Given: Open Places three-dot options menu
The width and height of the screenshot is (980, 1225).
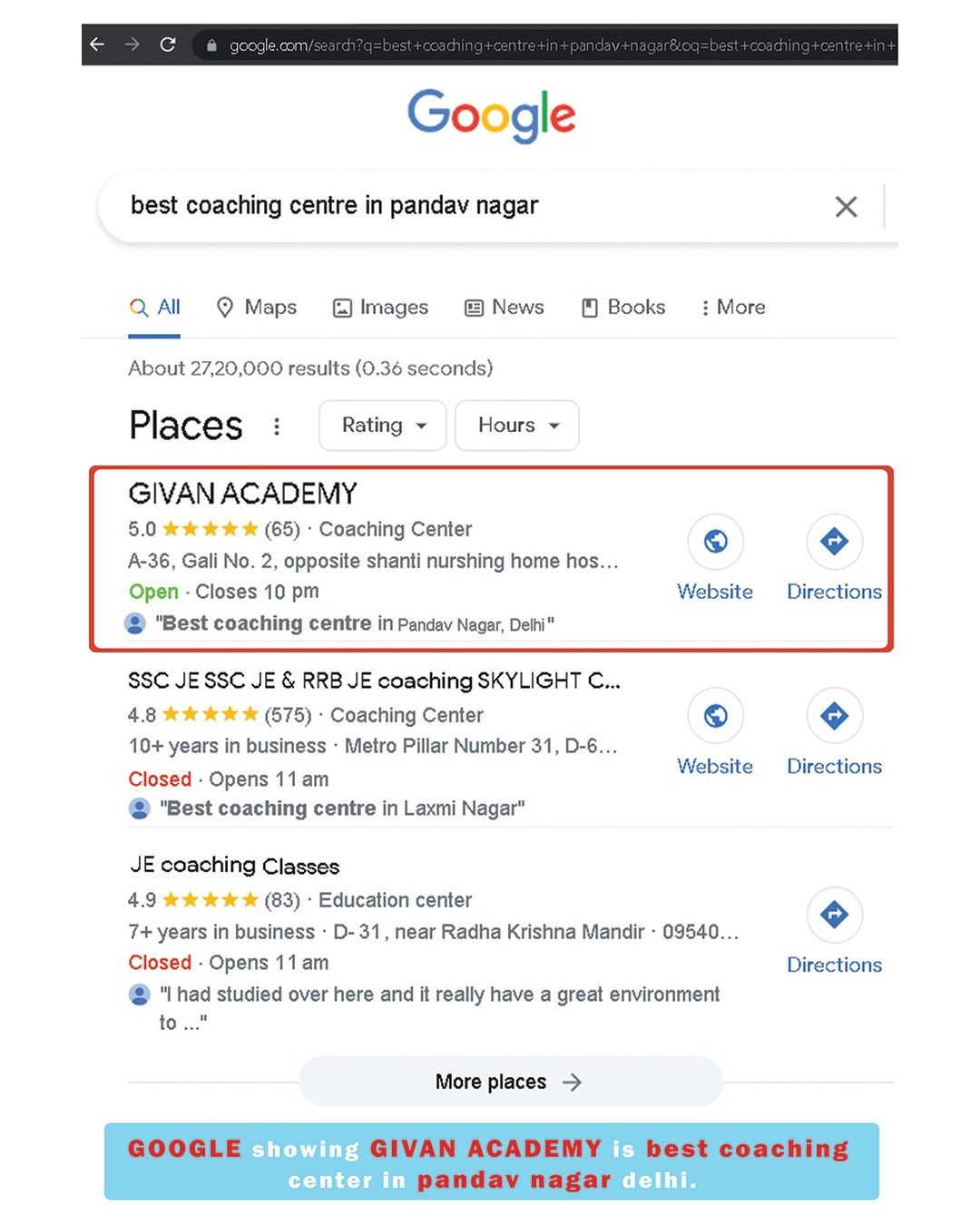Looking at the screenshot, I should point(277,426).
